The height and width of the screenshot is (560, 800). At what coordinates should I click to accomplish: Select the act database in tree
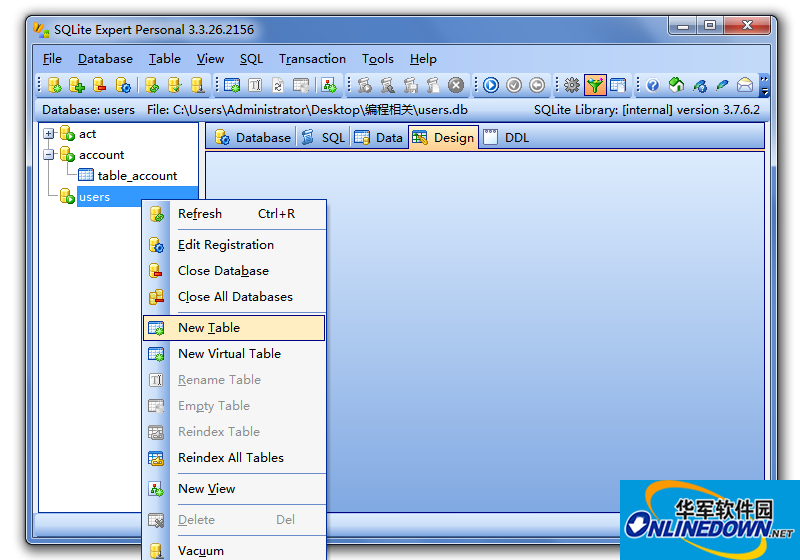tap(87, 134)
